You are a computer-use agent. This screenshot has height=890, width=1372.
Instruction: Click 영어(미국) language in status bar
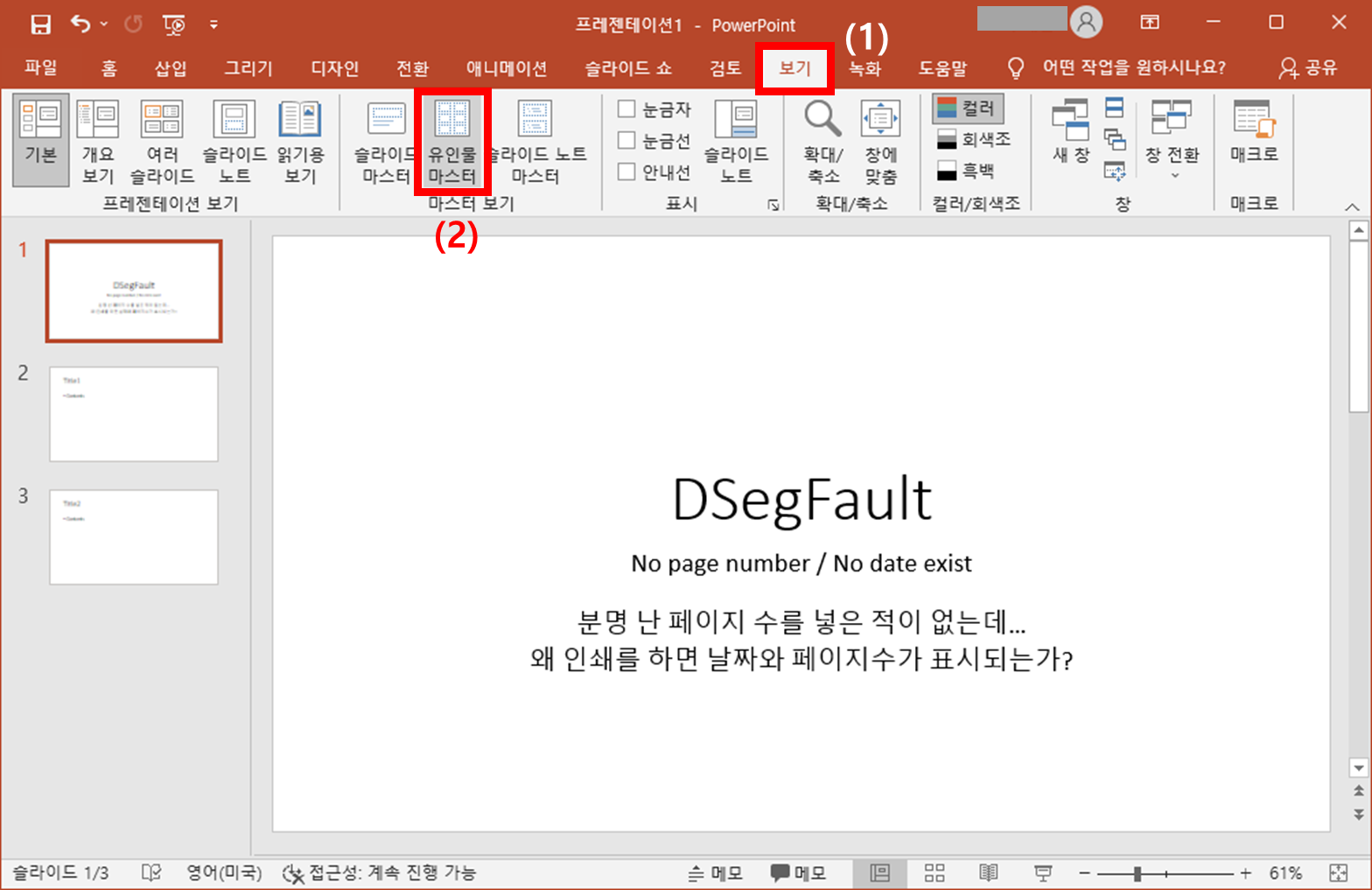(224, 872)
